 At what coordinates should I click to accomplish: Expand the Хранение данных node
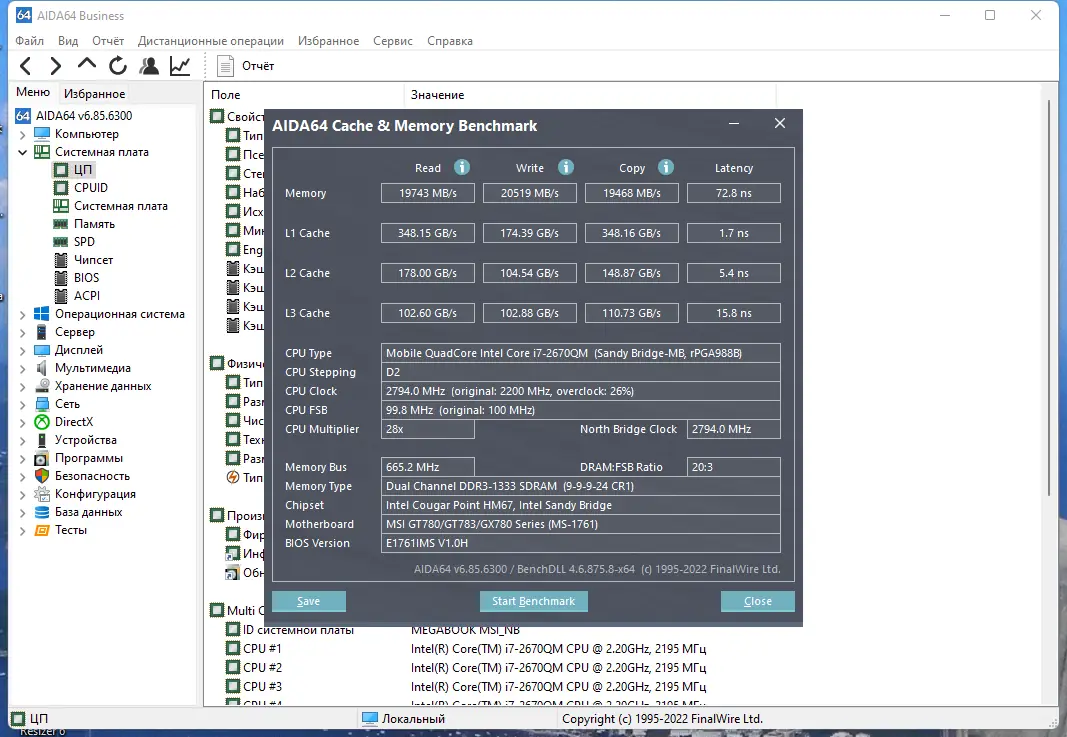click(x=22, y=387)
